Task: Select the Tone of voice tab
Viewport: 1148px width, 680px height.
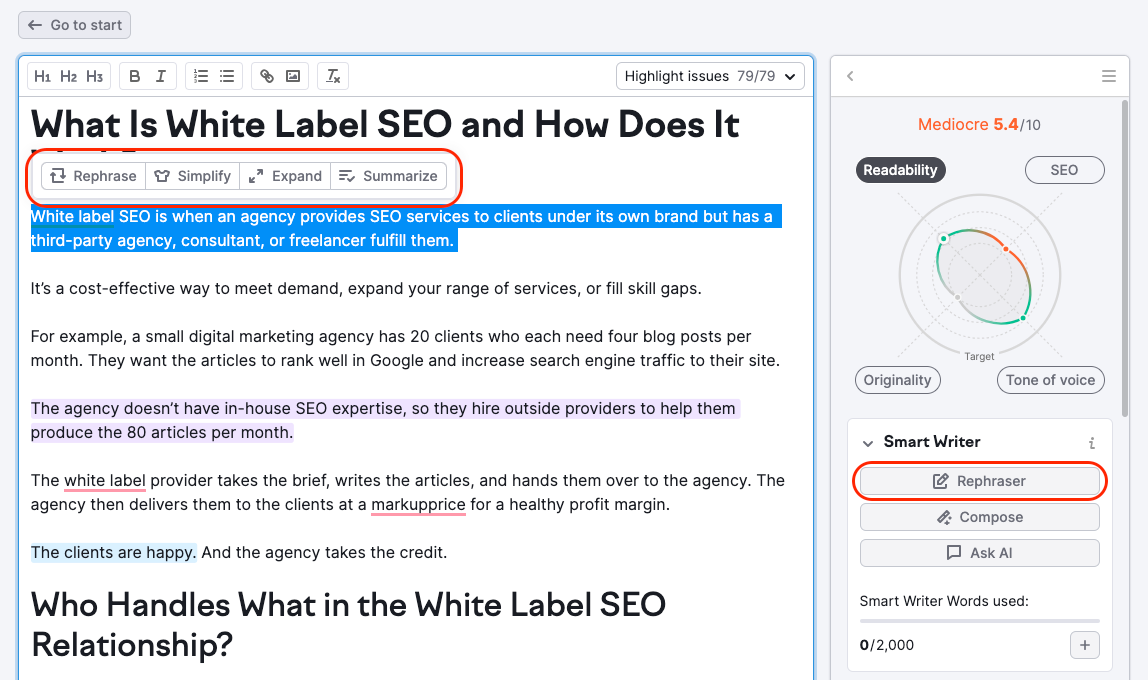Action: [x=1050, y=379]
